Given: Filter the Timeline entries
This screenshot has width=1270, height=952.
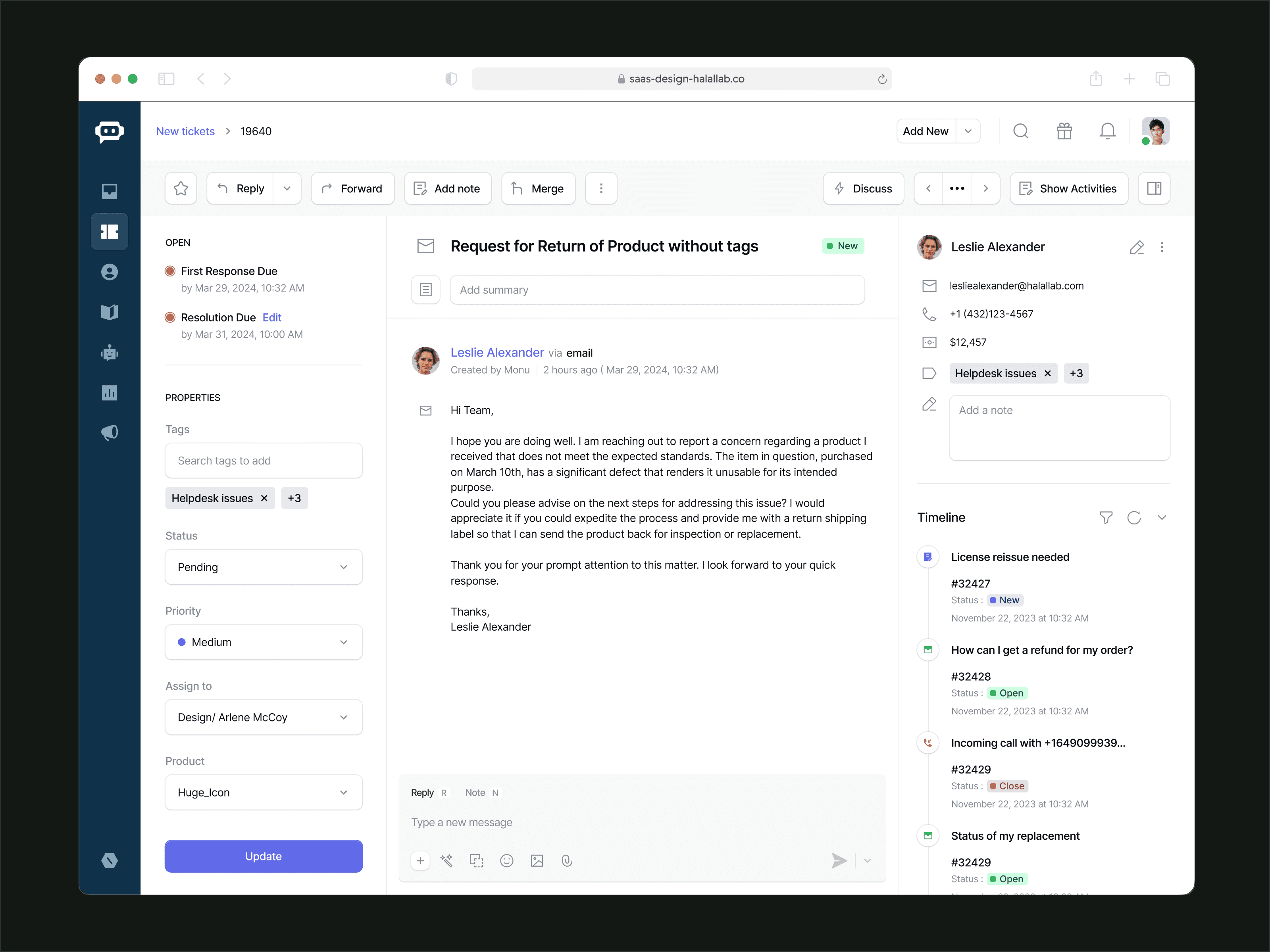Looking at the screenshot, I should (1106, 518).
